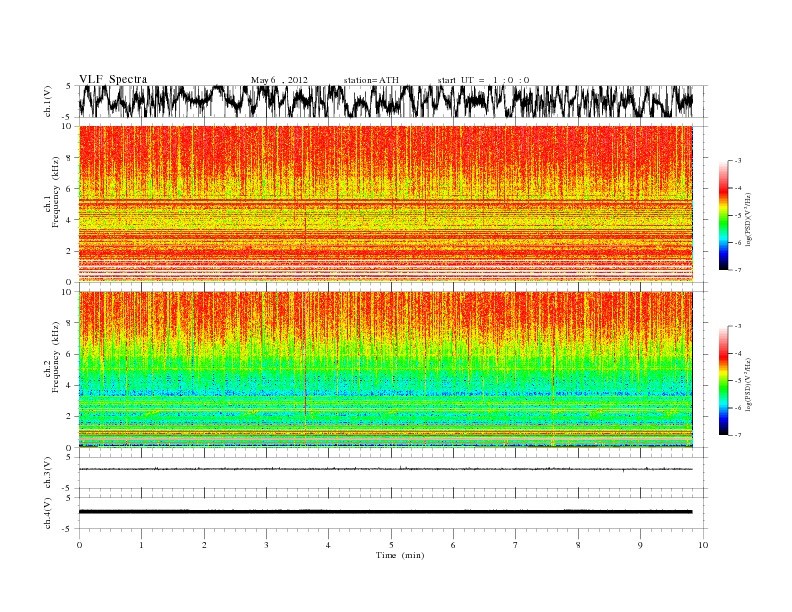Click time-axis tick label "0"
792x612 pixels.
coord(79,545)
